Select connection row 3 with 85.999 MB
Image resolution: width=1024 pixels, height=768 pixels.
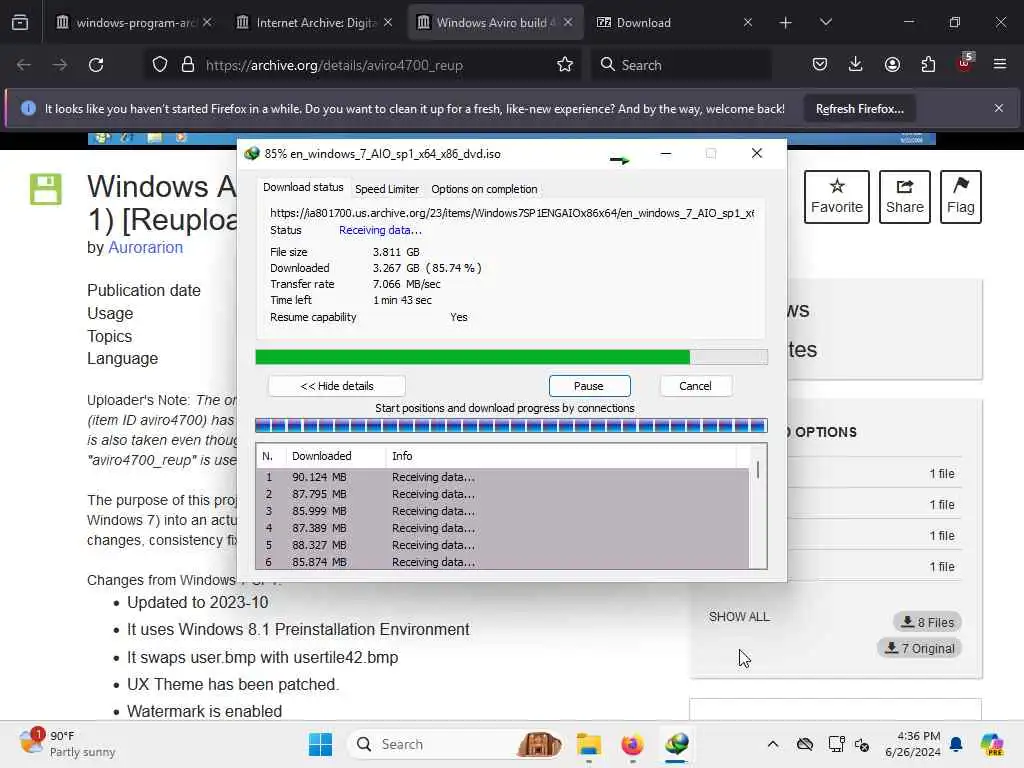[502, 511]
